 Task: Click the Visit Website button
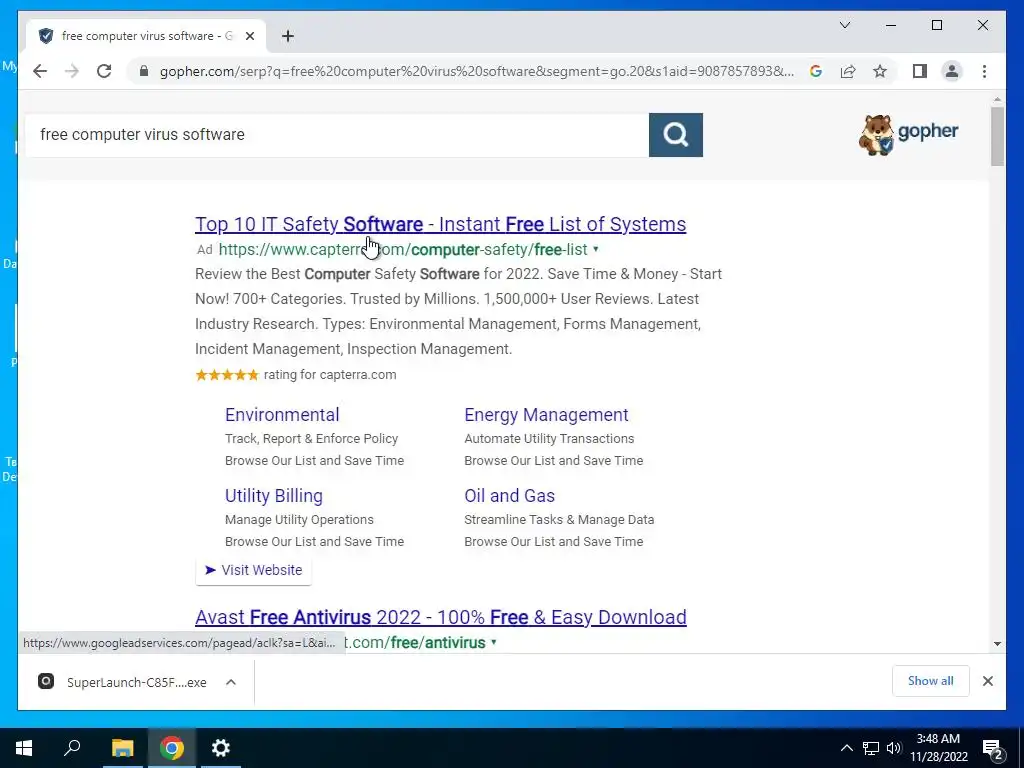(253, 570)
